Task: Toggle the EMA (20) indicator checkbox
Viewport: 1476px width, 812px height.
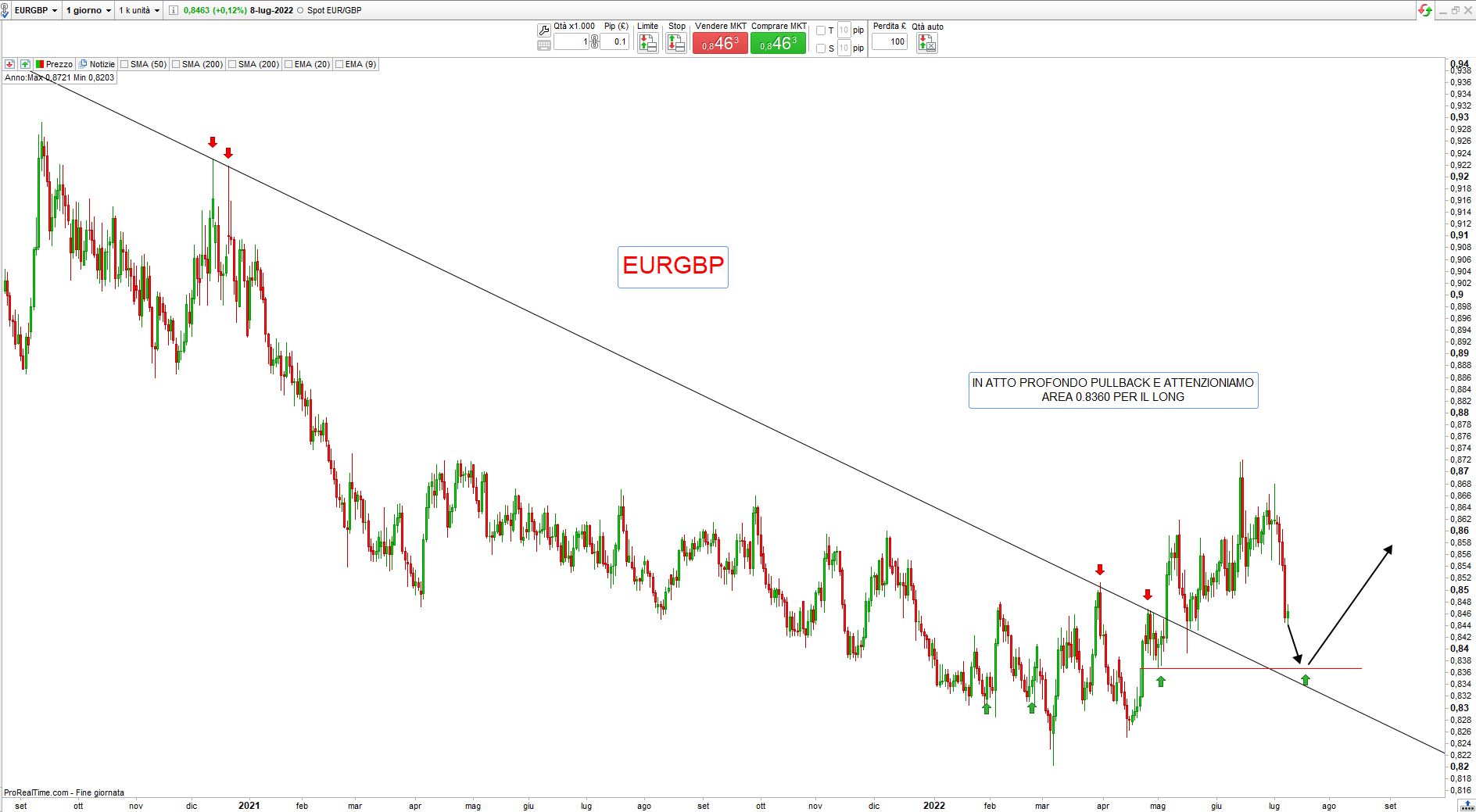Action: tap(289, 64)
